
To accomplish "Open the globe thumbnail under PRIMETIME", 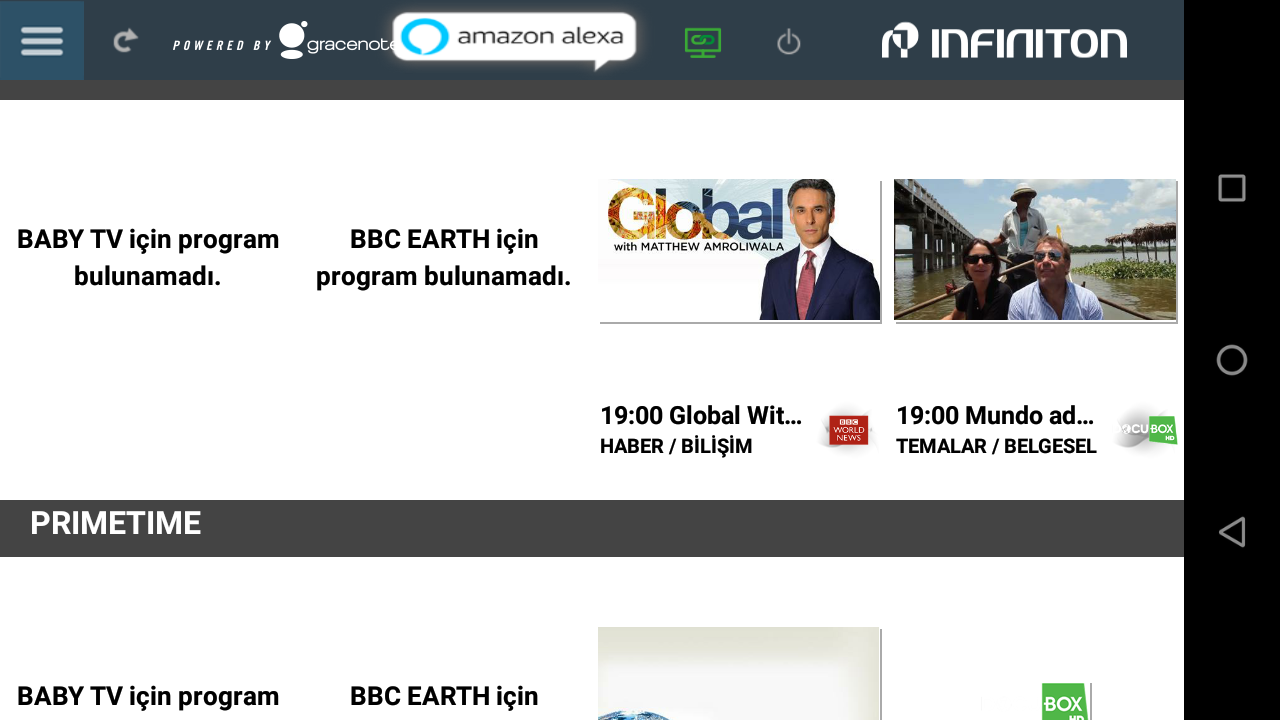I will tap(740, 673).
